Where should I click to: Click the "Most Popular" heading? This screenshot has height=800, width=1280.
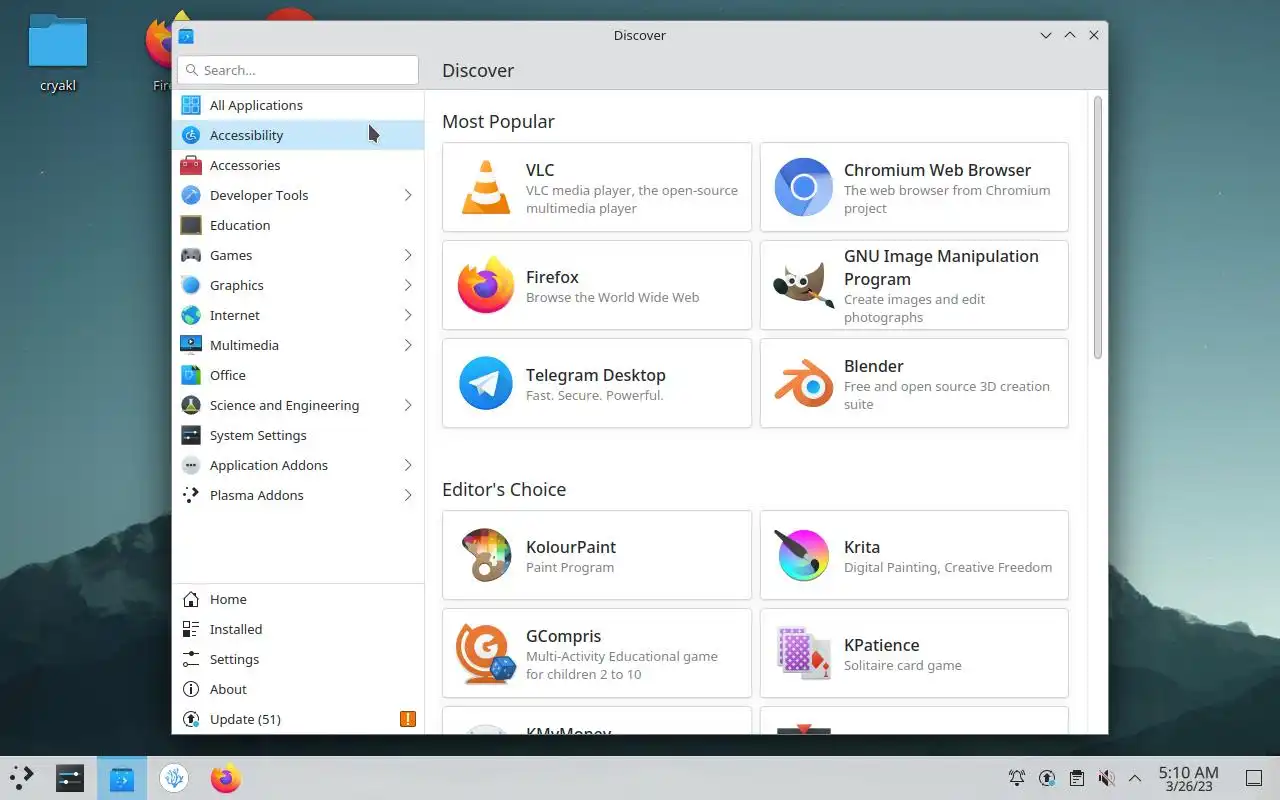pos(498,121)
